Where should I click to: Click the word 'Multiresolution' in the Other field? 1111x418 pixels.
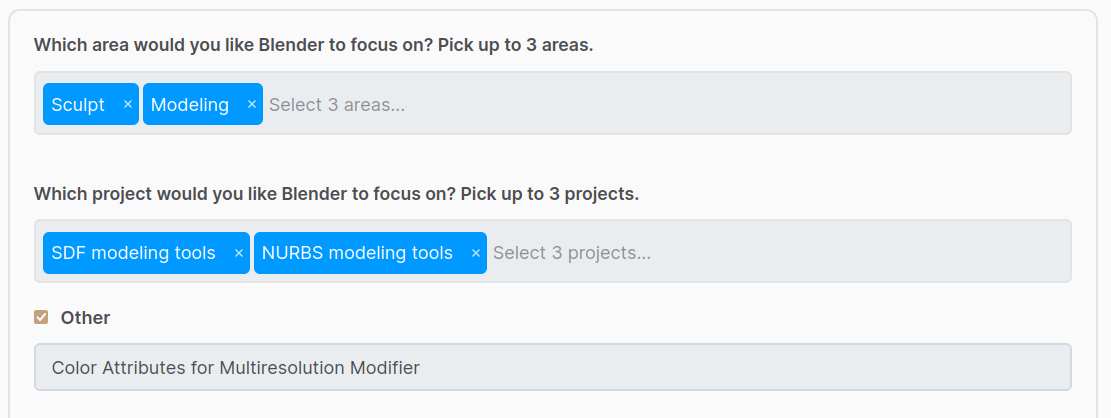coord(281,367)
